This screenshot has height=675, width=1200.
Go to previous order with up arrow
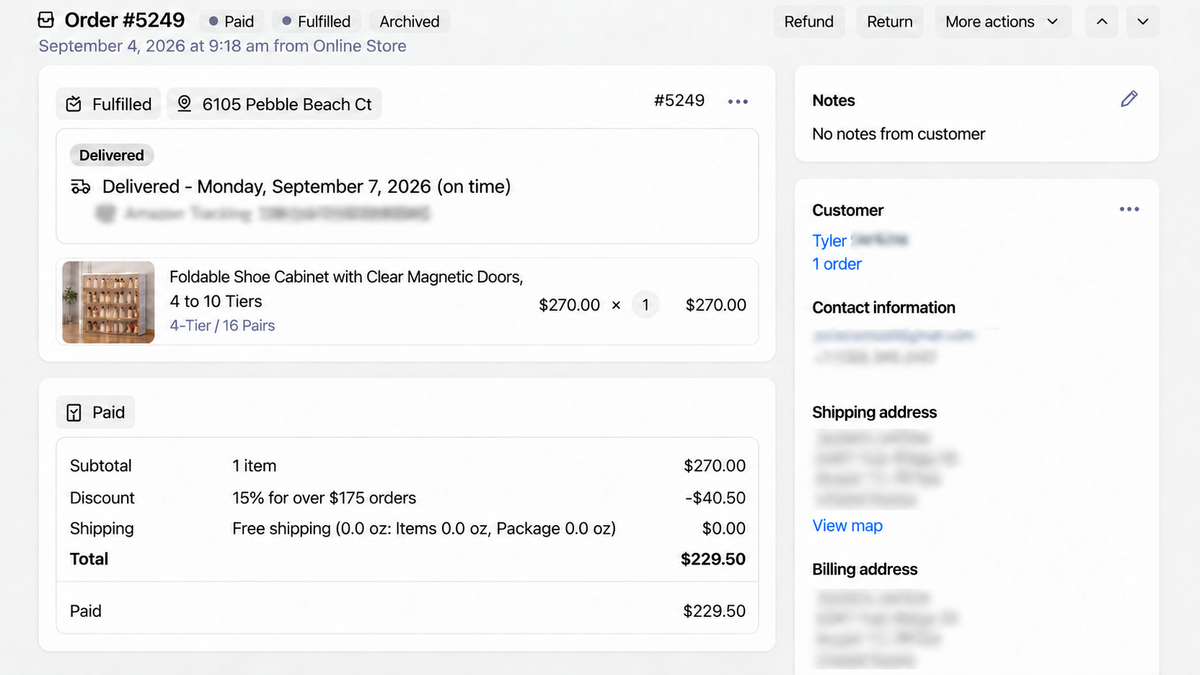tap(1101, 22)
